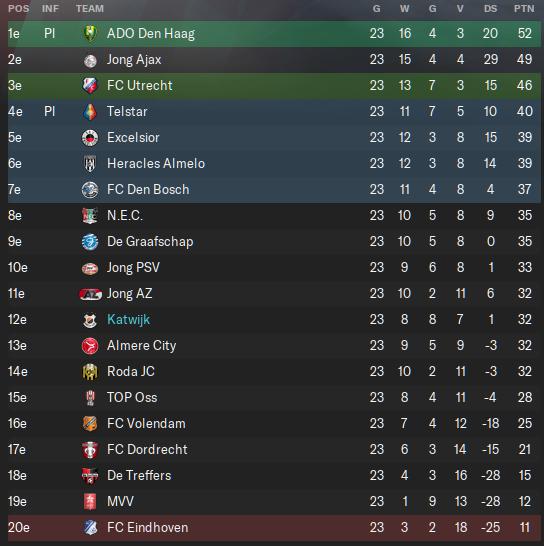
Task: Click the Heracles Almelo crest
Action: click(x=90, y=164)
